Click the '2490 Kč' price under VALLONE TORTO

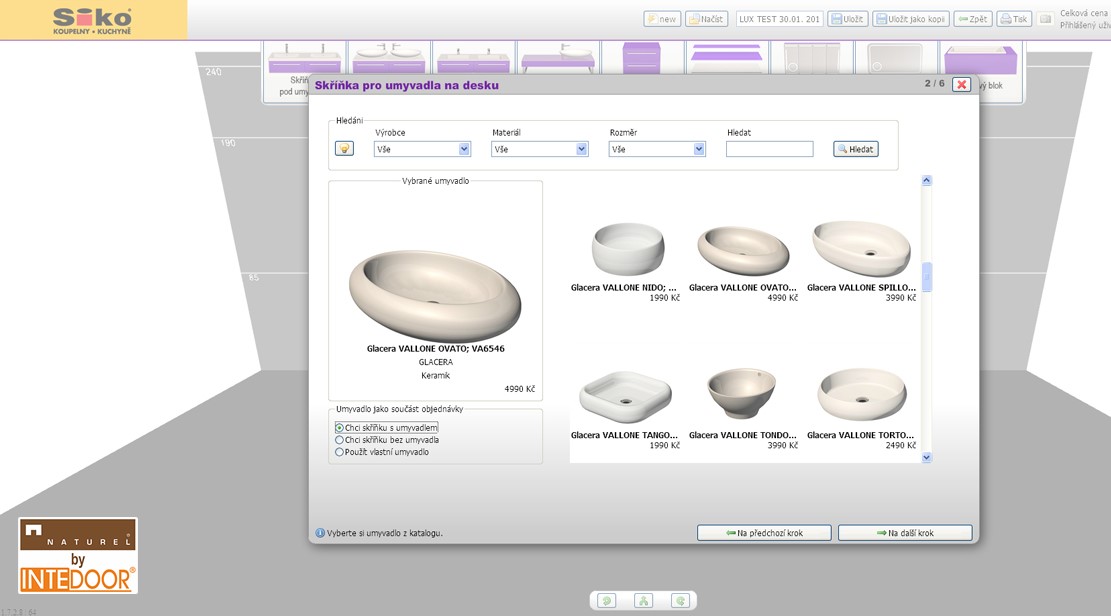901,446
